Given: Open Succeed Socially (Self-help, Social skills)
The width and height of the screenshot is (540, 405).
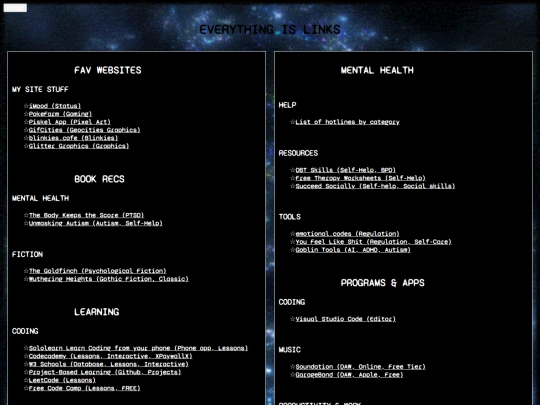Looking at the screenshot, I should point(375,186).
